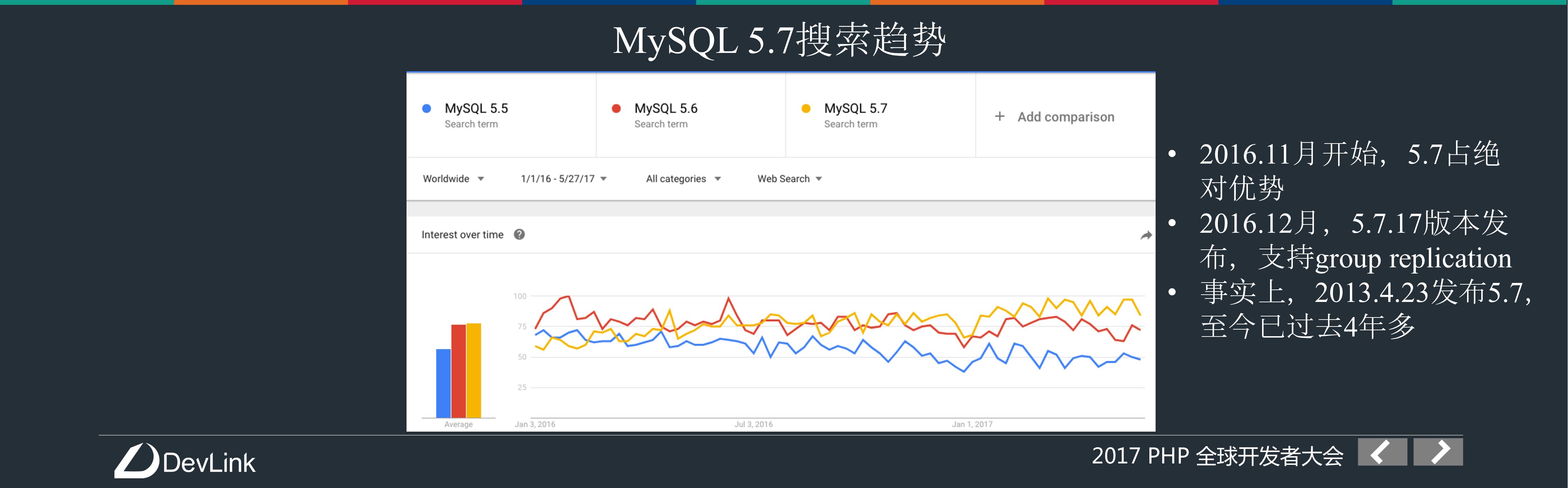The width and height of the screenshot is (1568, 488).
Task: Go to the previous slide arrow
Action: tap(1382, 452)
